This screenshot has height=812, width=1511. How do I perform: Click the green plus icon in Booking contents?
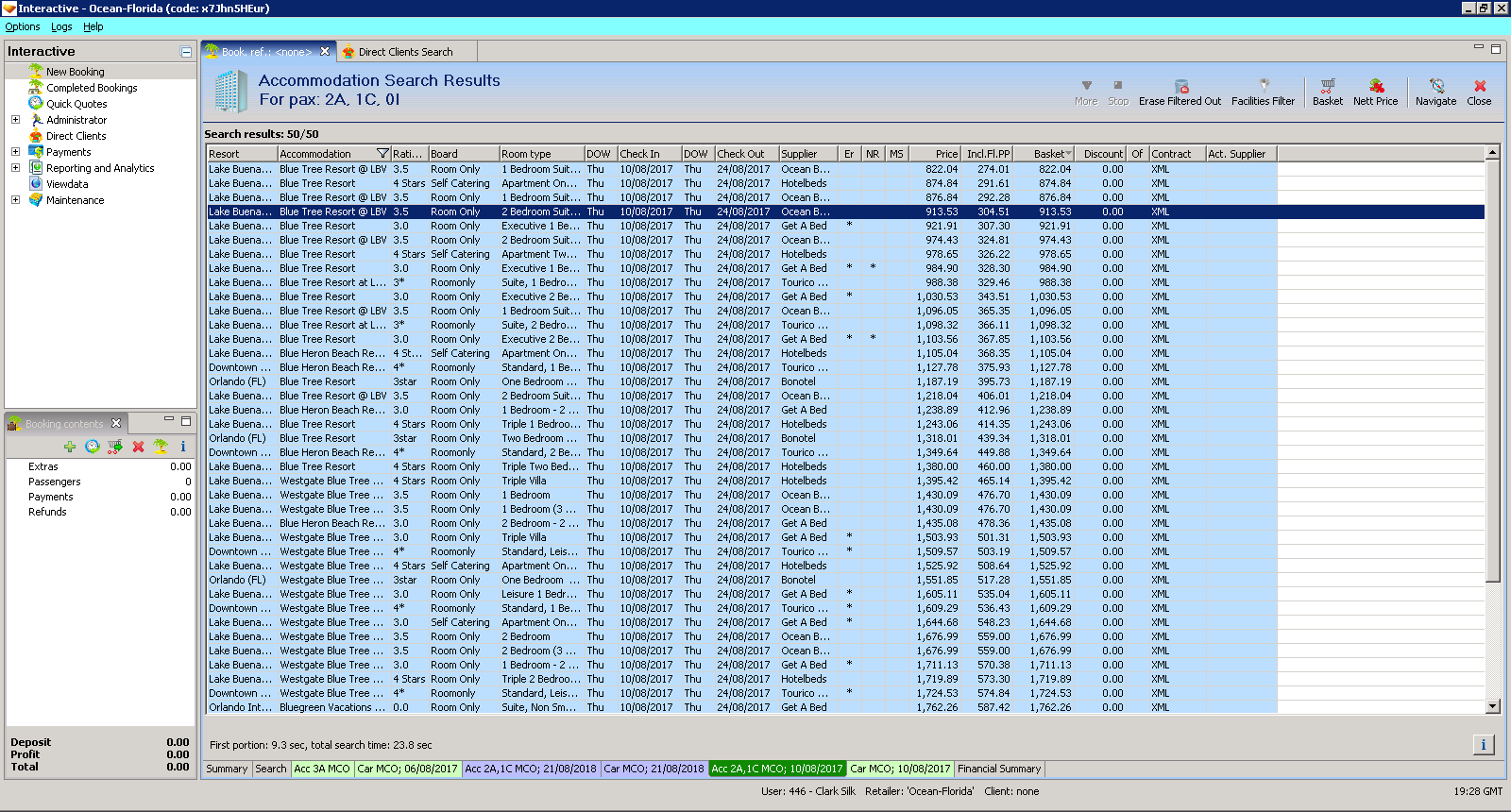pos(70,447)
